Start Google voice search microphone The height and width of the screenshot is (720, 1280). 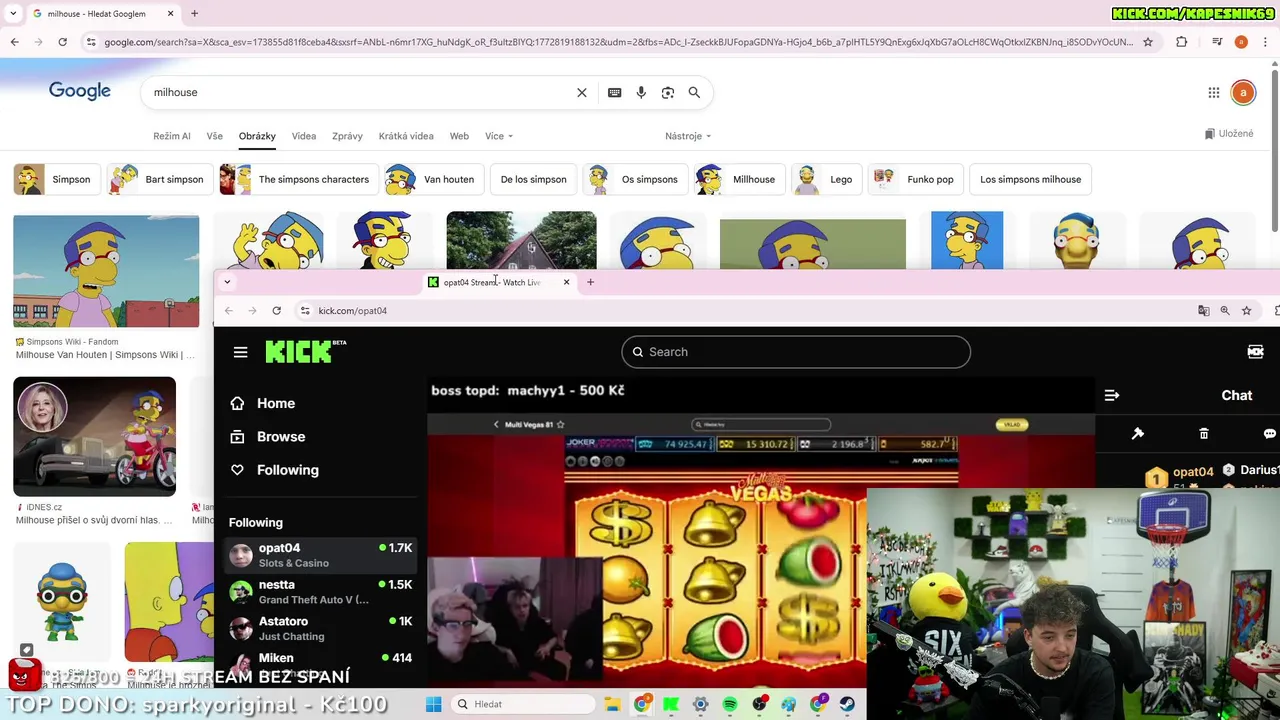[x=641, y=92]
